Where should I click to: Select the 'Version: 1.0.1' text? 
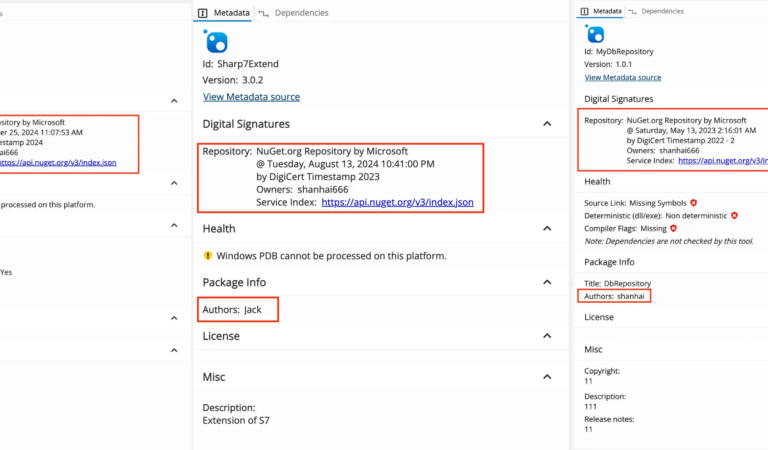coord(608,64)
